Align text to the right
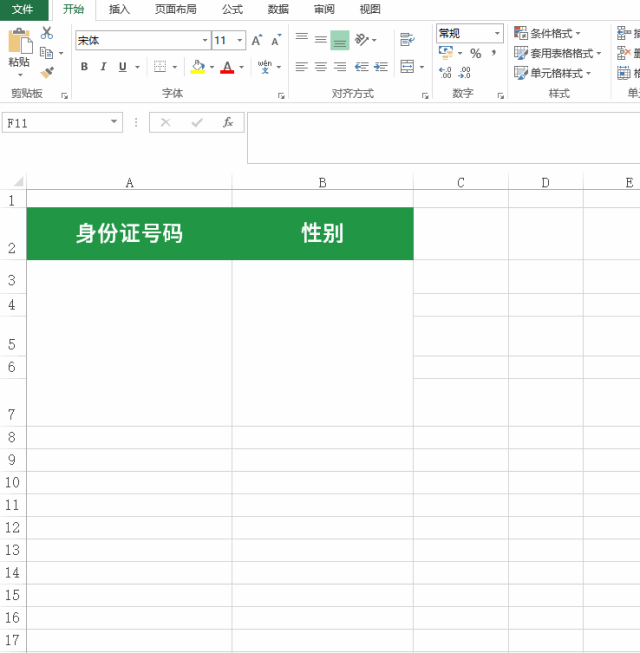The width and height of the screenshot is (640, 653). (340, 67)
